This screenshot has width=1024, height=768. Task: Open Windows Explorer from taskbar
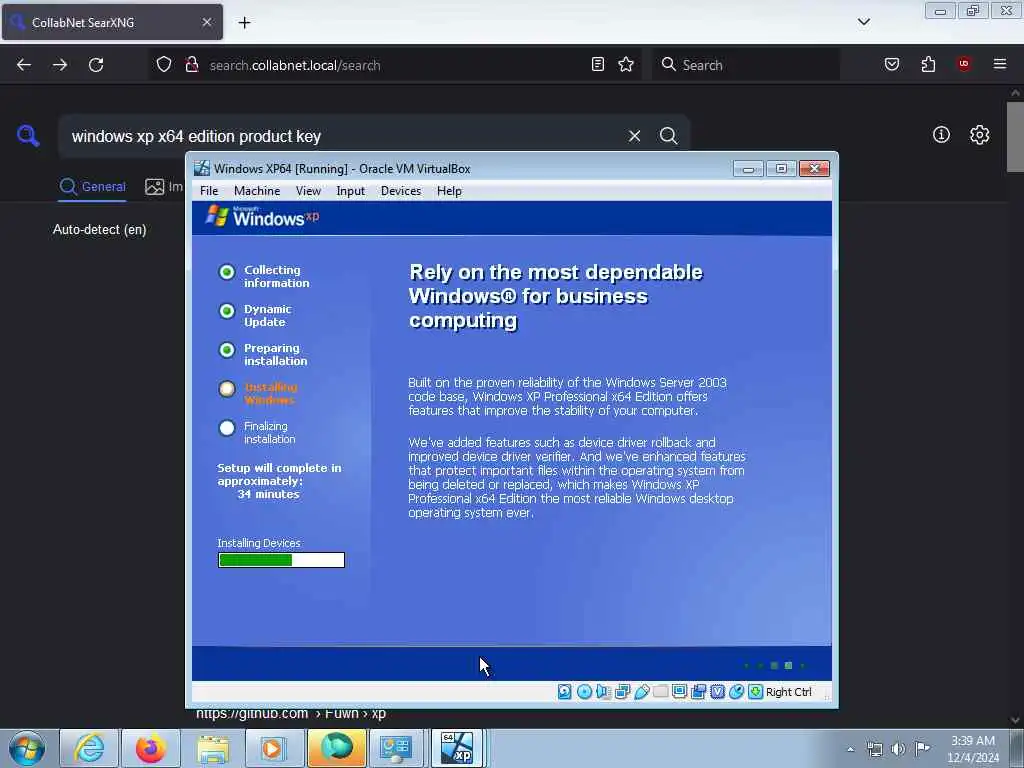pyautogui.click(x=213, y=748)
